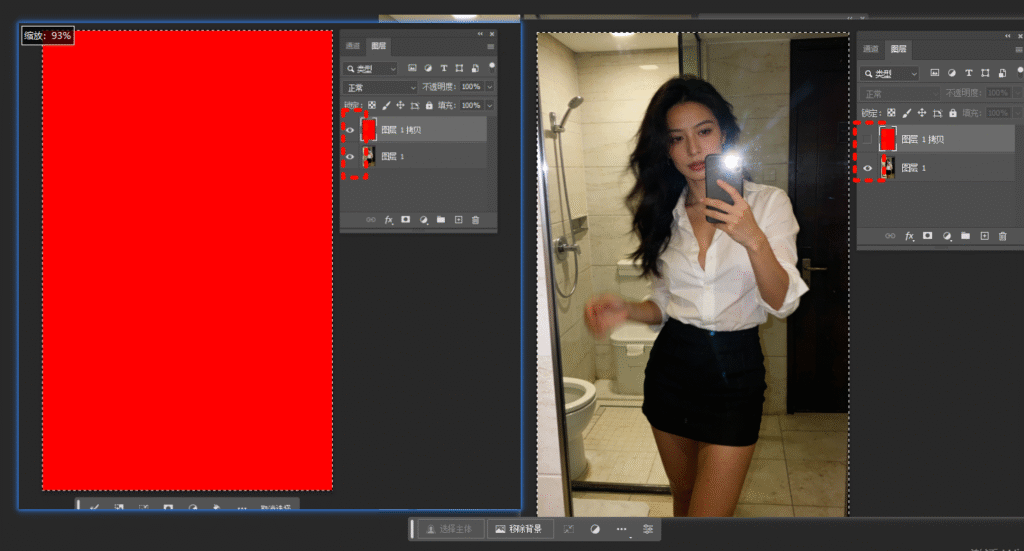The height and width of the screenshot is (551, 1024).
Task: Add adjustment layer in right layers panel
Action: 946,236
